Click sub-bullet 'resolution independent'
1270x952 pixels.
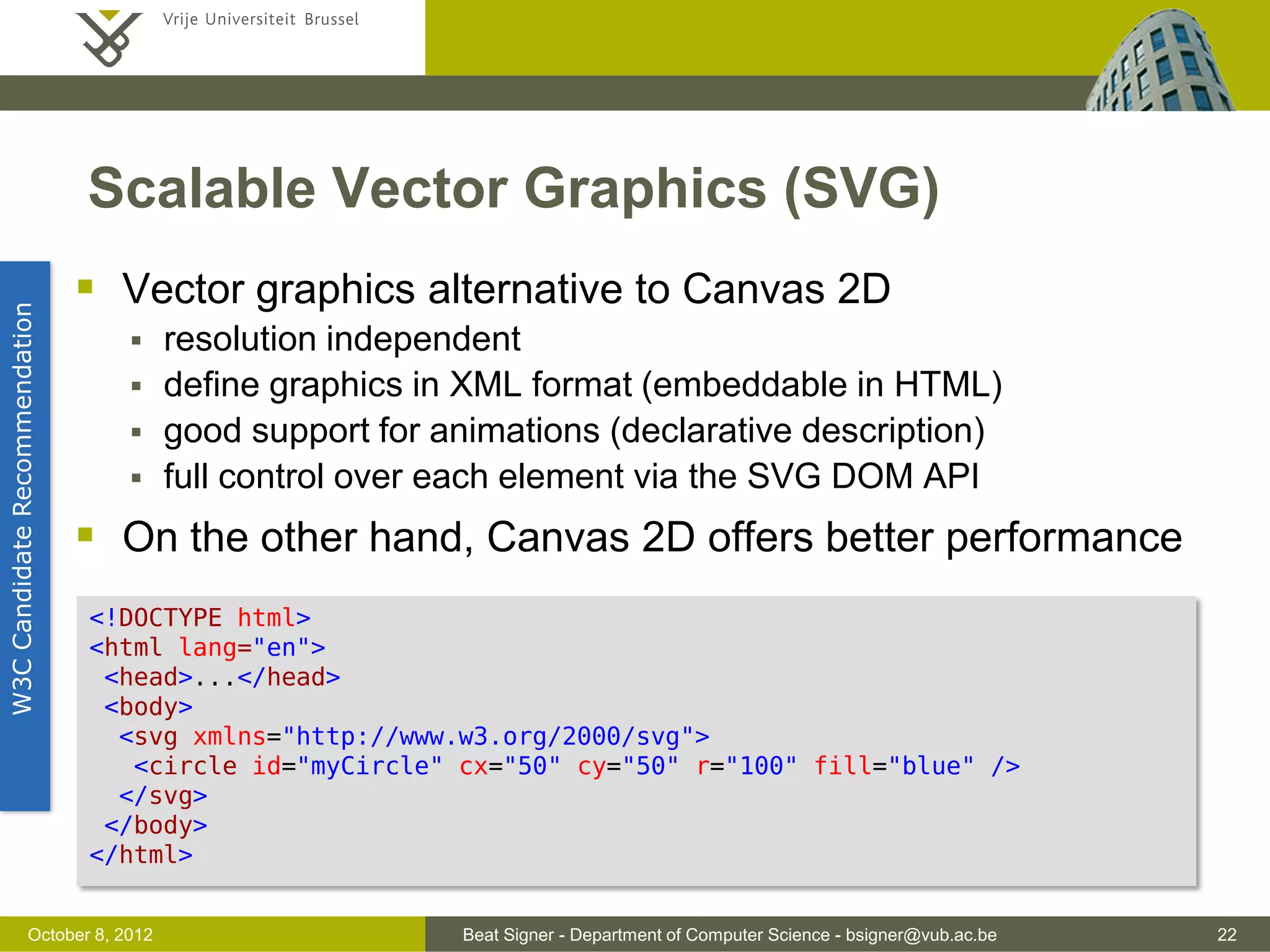pos(342,339)
